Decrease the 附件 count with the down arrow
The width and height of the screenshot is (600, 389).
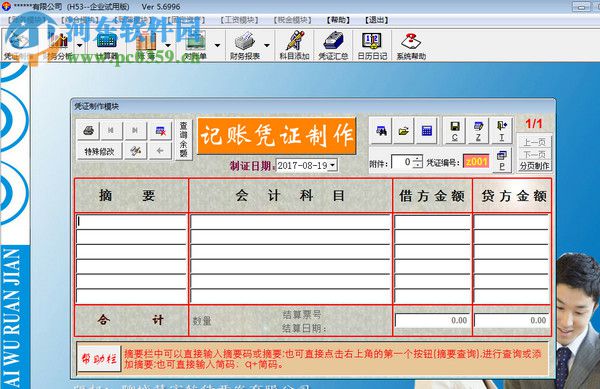click(x=418, y=166)
